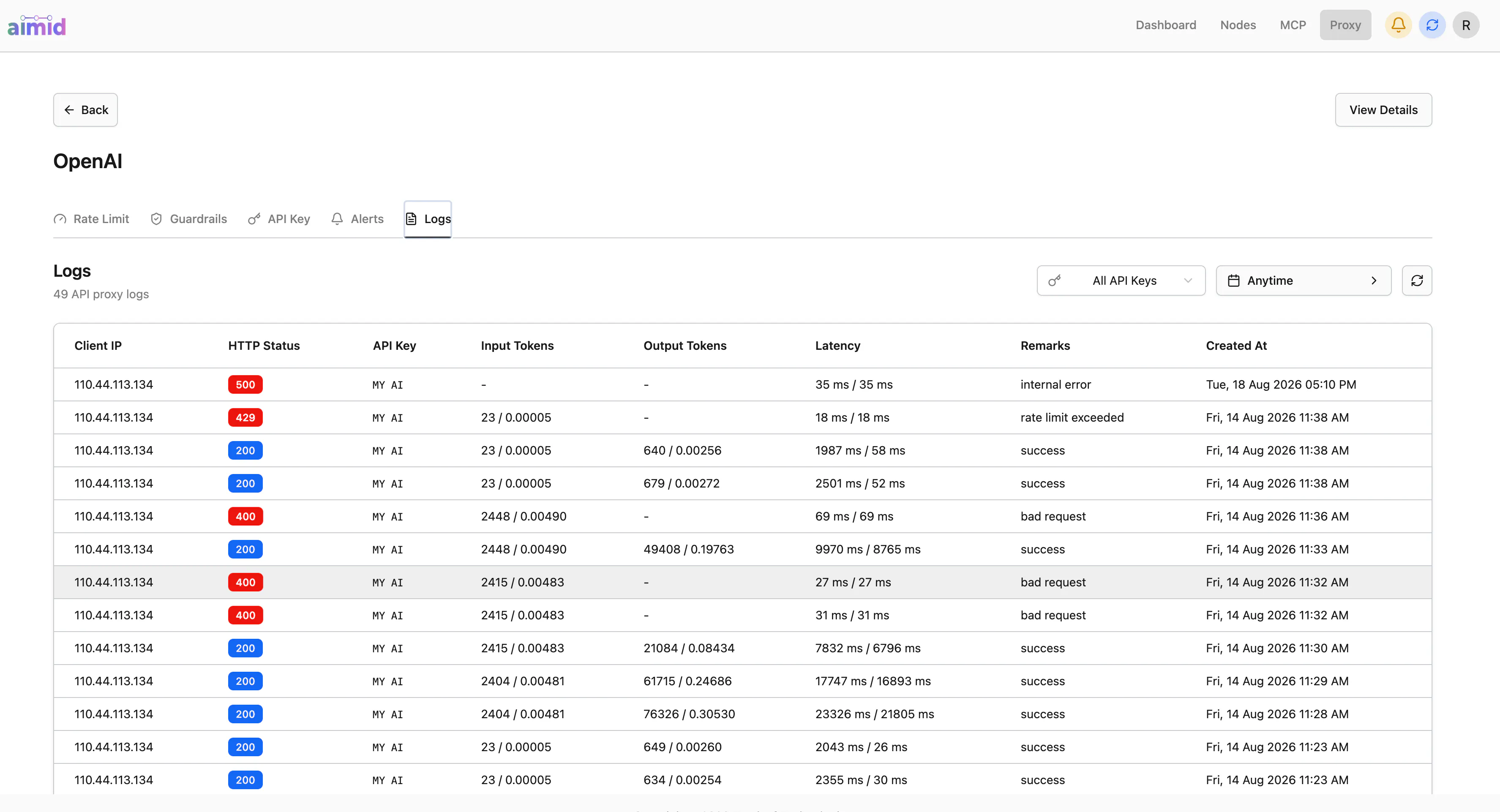Navigate to MCP
The height and width of the screenshot is (812, 1500).
(x=1293, y=25)
